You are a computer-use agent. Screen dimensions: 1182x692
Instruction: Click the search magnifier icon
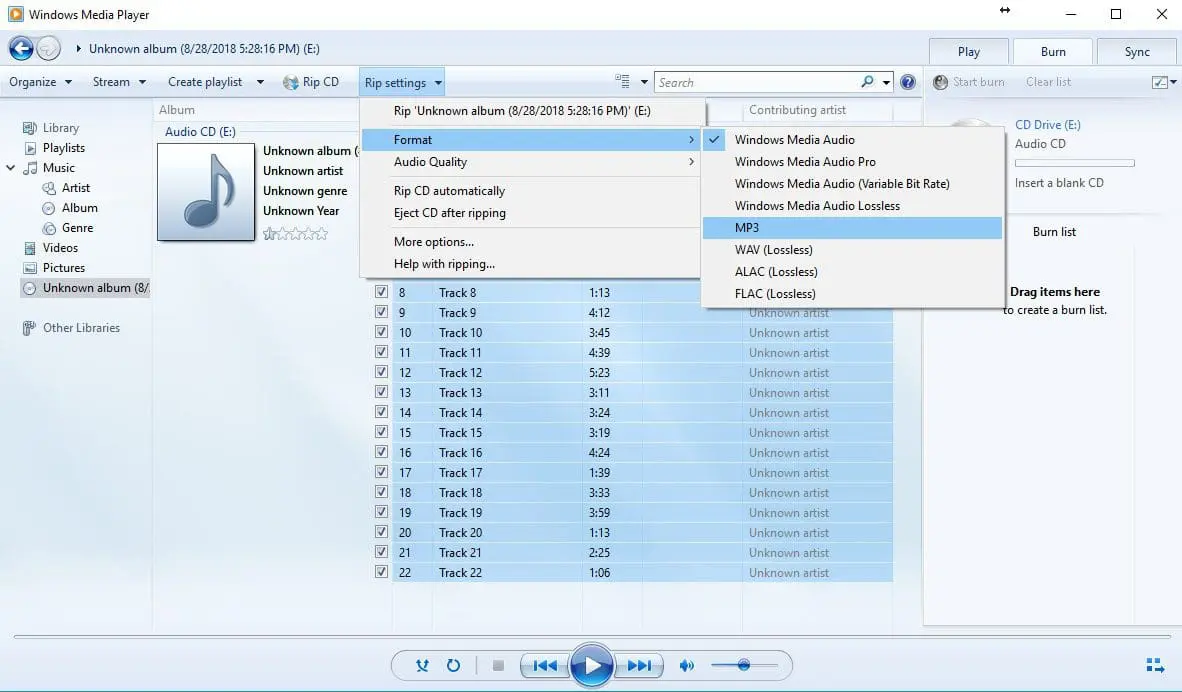(868, 81)
